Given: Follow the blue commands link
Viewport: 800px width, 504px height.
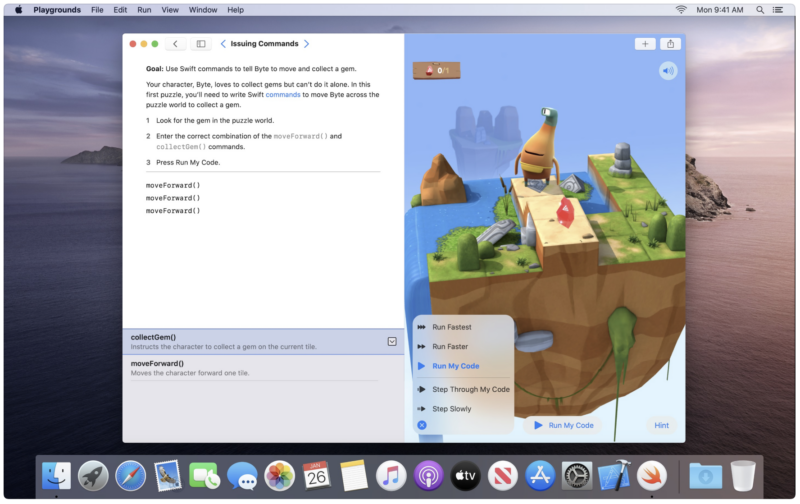Looking at the screenshot, I should tap(283, 95).
